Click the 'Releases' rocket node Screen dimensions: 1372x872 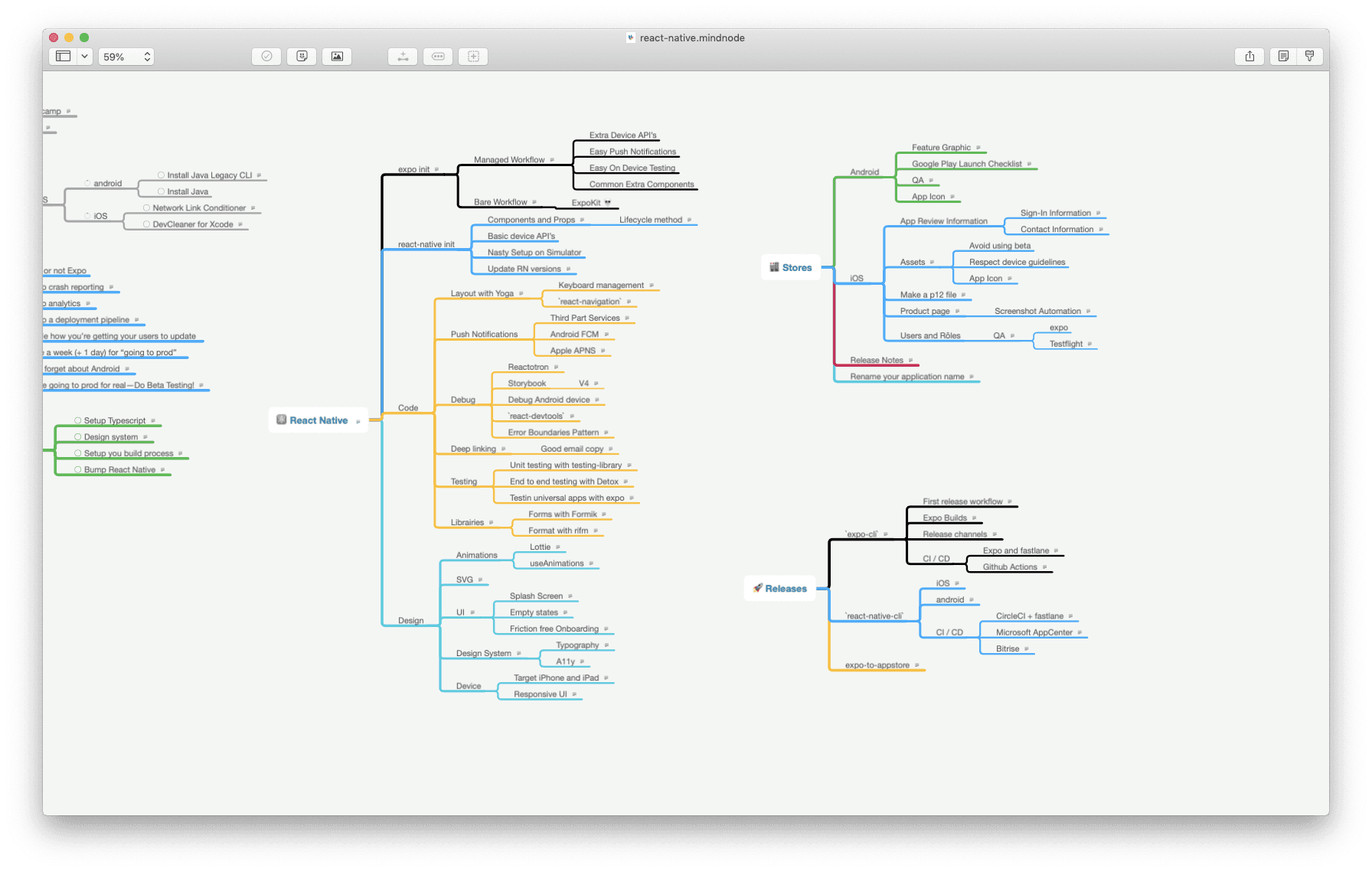(780, 588)
